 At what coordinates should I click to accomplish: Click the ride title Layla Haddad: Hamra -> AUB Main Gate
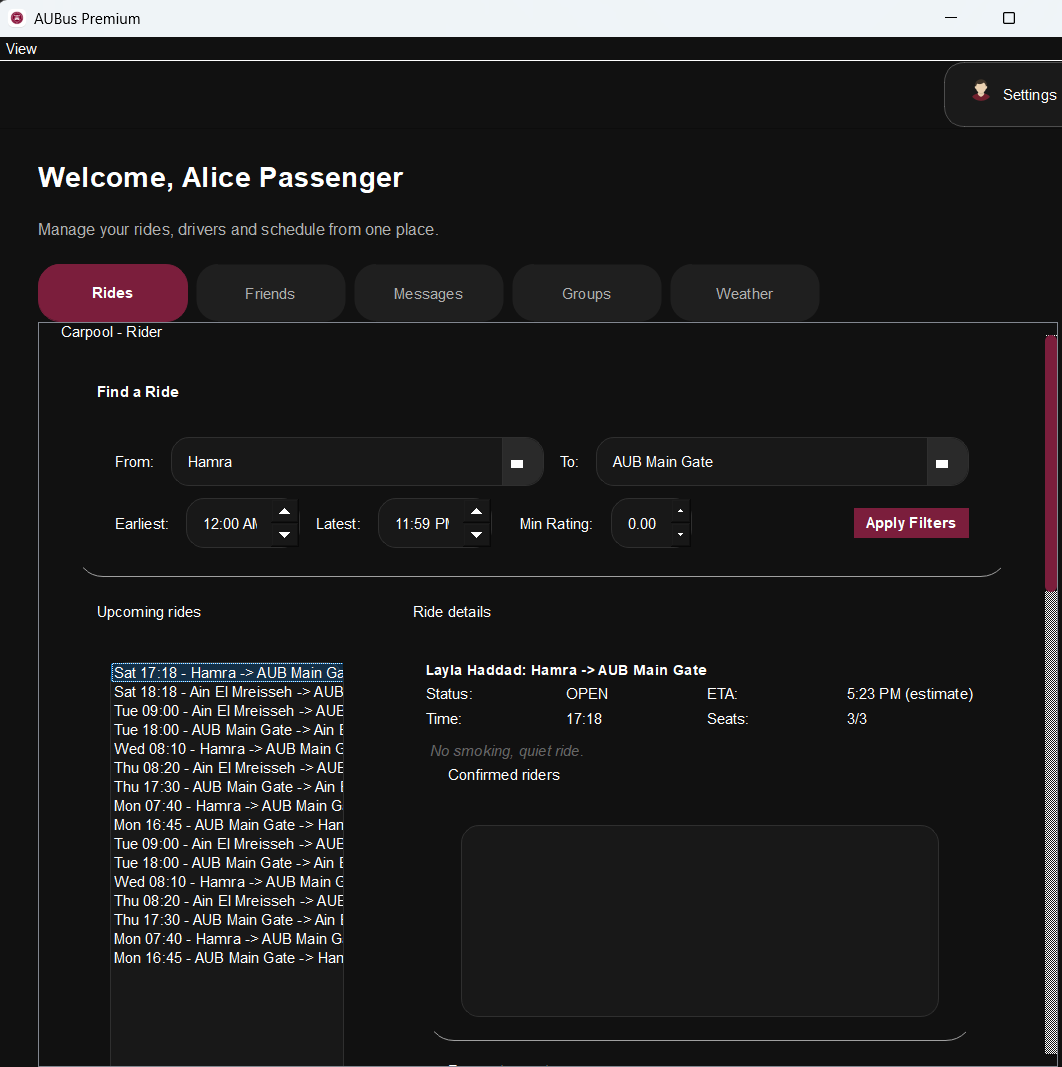[566, 670]
